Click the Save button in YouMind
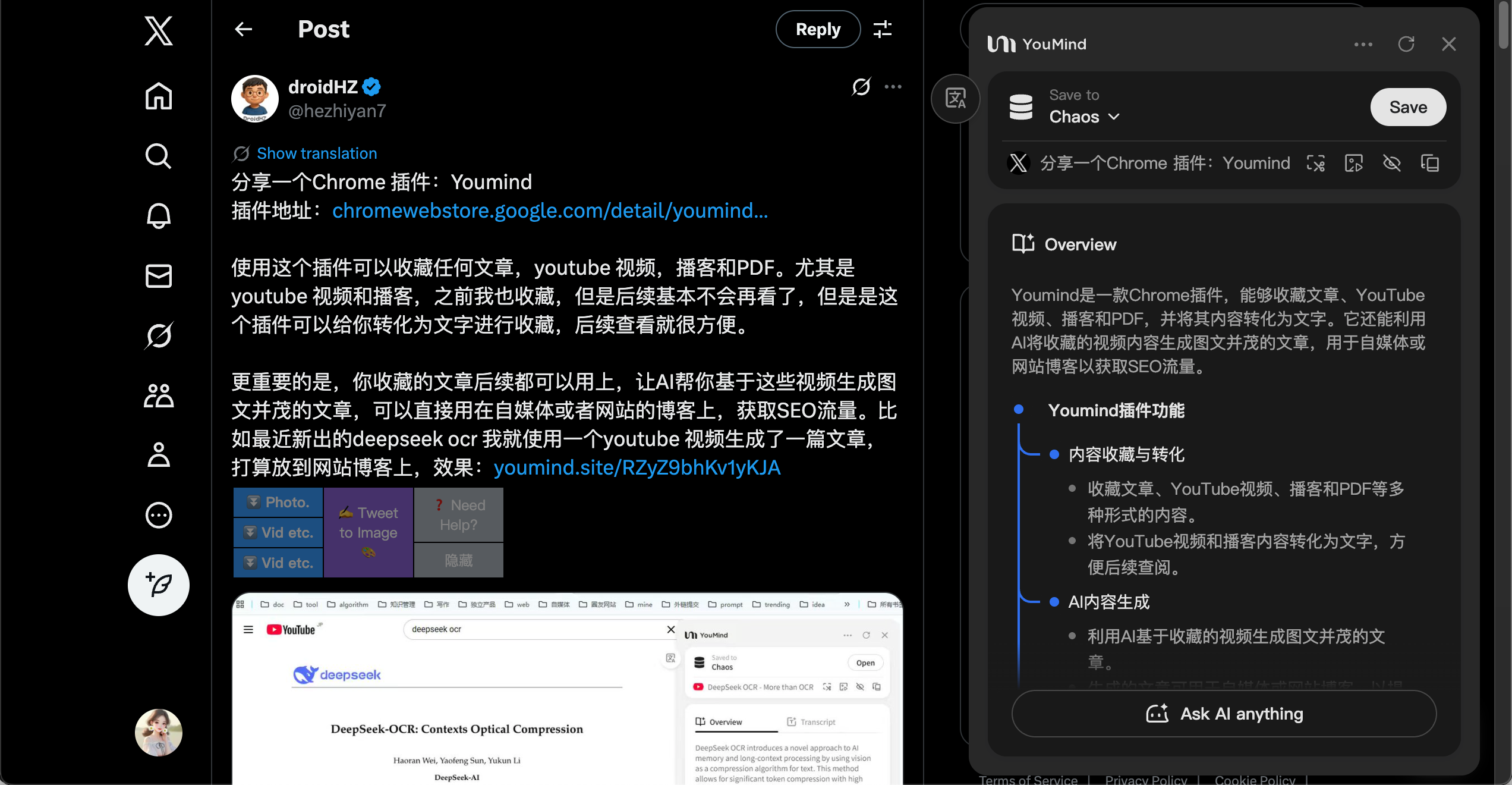The image size is (1512, 785). 1408,107
